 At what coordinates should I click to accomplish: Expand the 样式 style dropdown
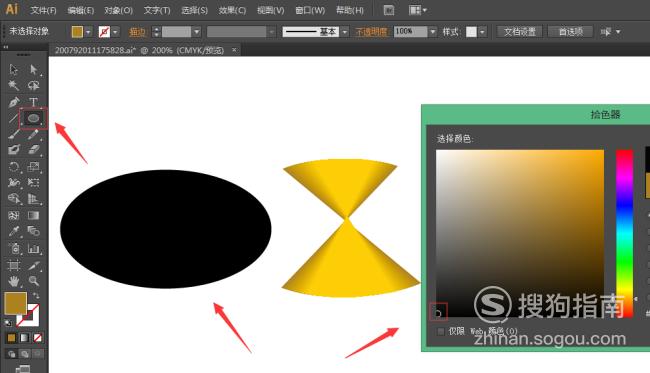click(x=482, y=31)
